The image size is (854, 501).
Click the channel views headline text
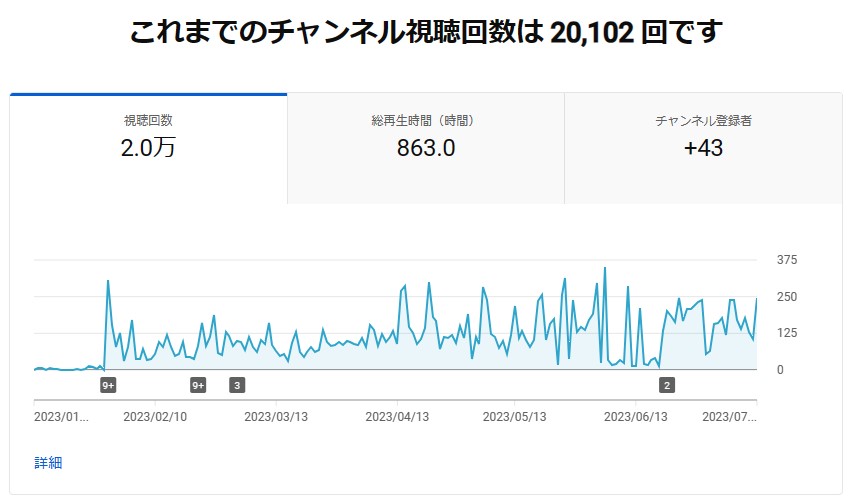click(426, 32)
